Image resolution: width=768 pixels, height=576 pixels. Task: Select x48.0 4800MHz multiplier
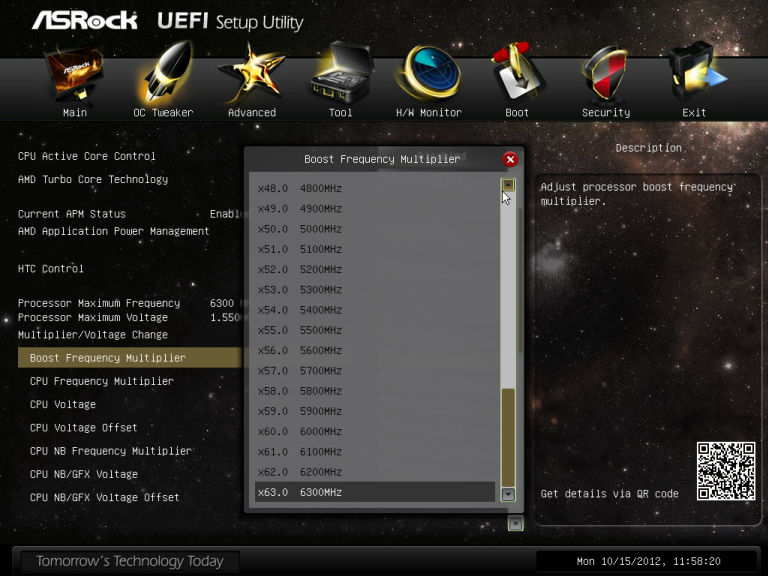pyautogui.click(x=375, y=189)
